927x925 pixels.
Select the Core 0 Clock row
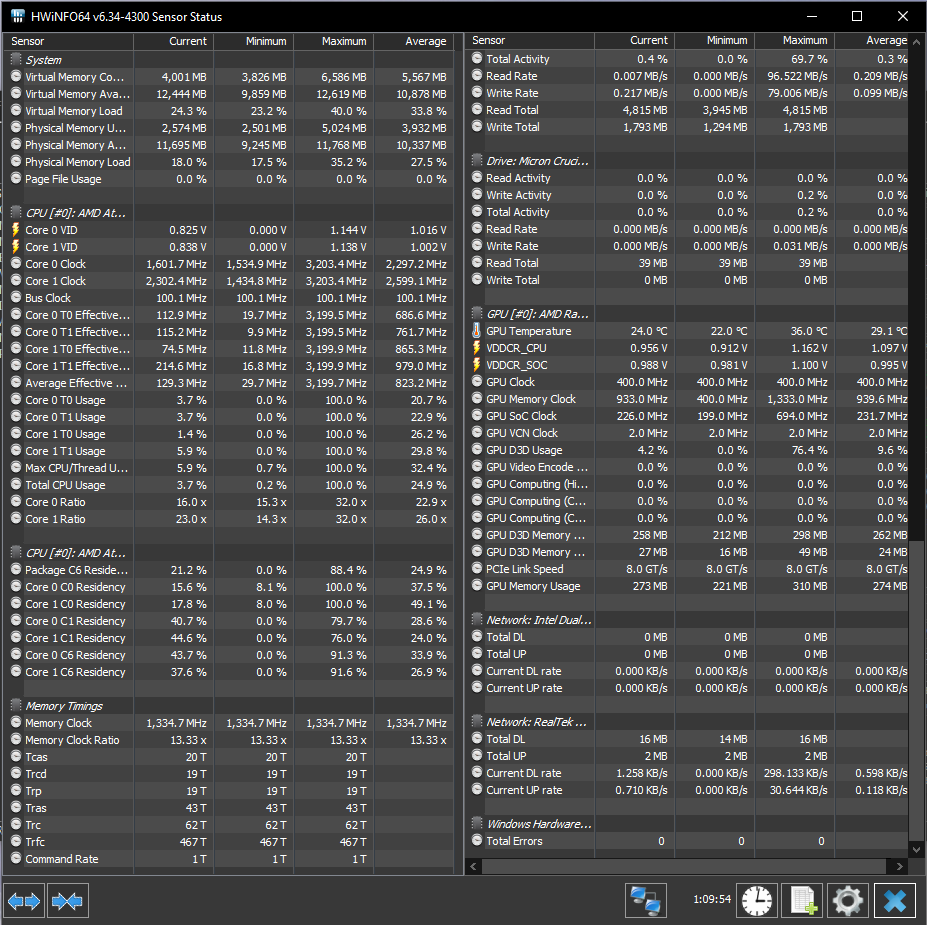point(228,264)
